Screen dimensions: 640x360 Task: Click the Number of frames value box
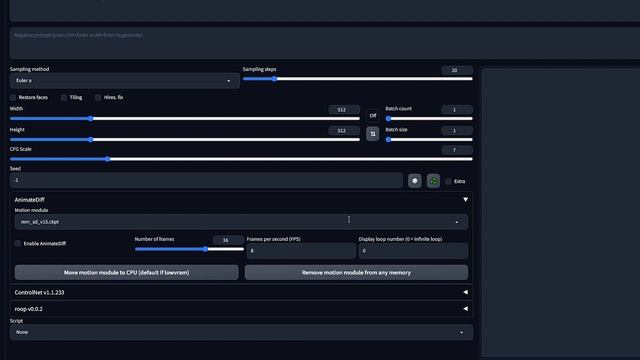click(x=228, y=240)
